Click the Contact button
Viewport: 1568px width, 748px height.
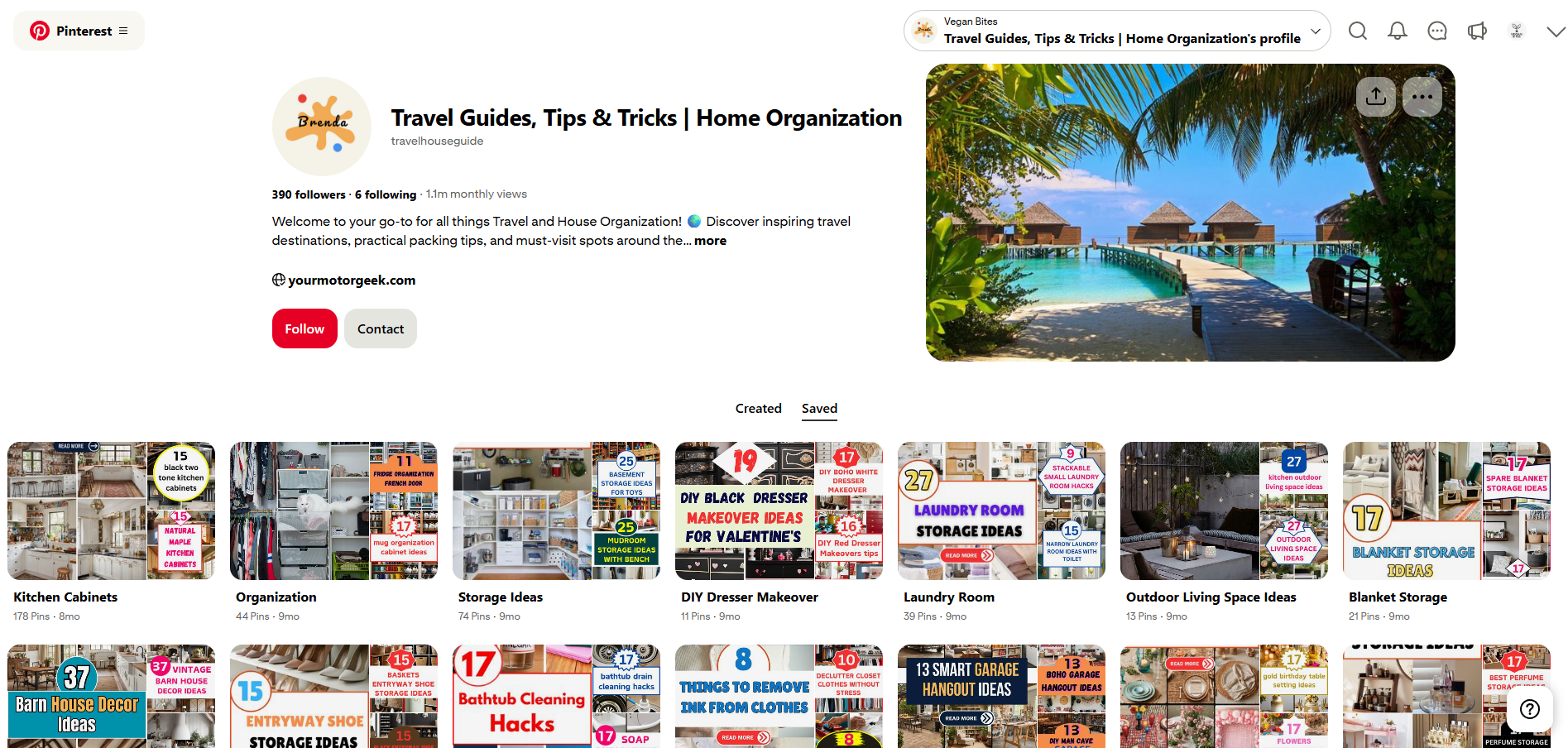tap(381, 328)
